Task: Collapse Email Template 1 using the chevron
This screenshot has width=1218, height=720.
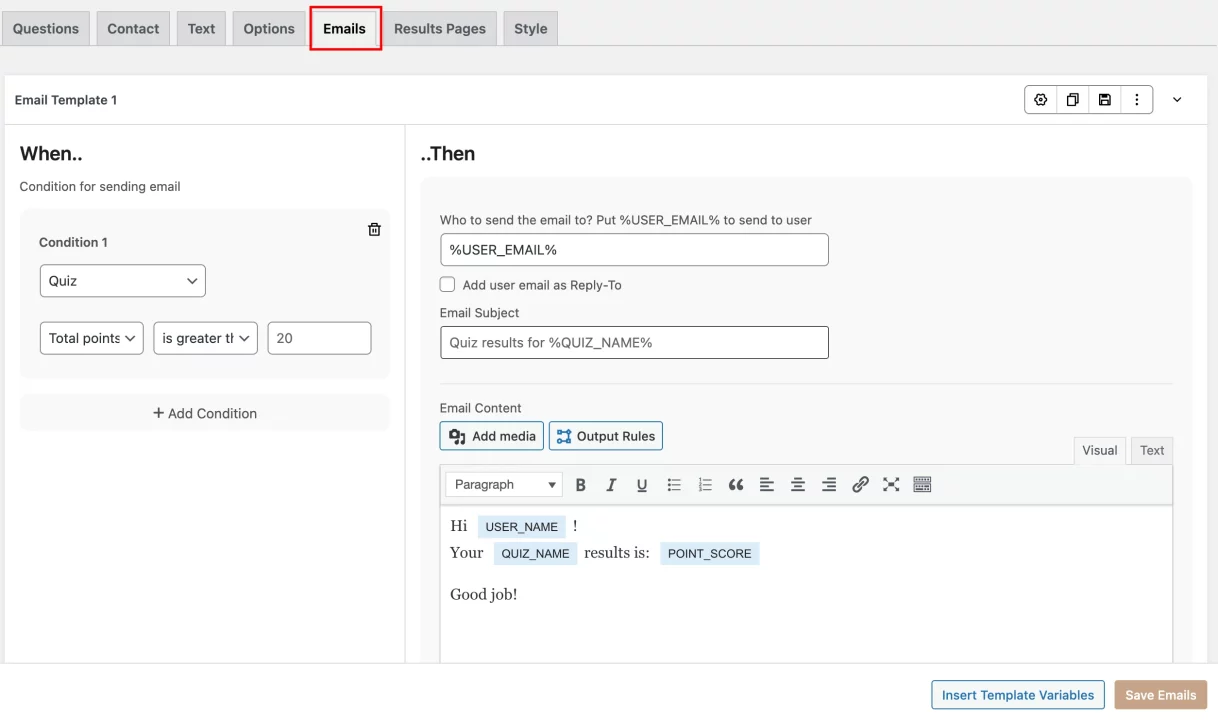Action: [1177, 99]
